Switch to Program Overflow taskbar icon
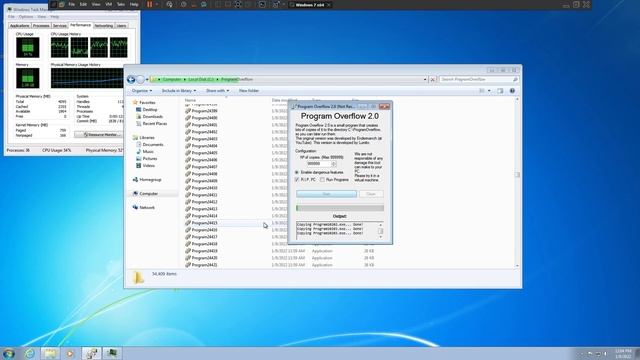 [x=91, y=353]
